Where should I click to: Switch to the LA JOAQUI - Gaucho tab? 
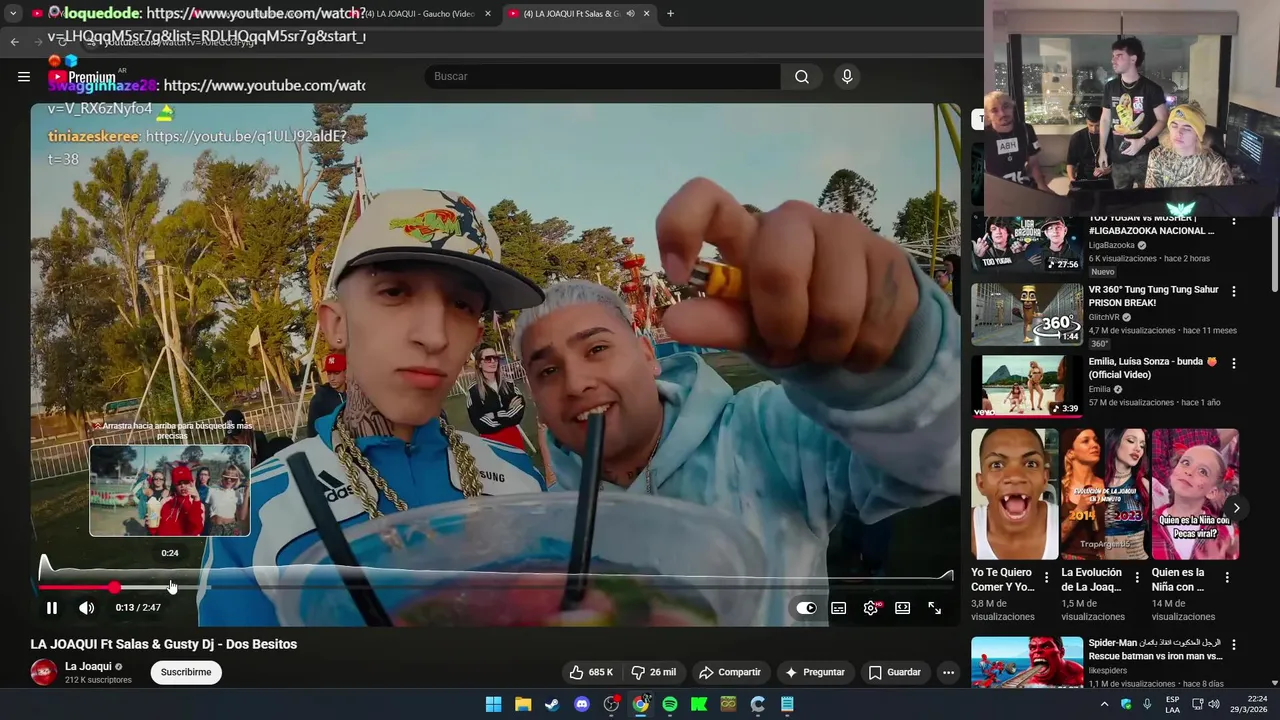coord(419,14)
